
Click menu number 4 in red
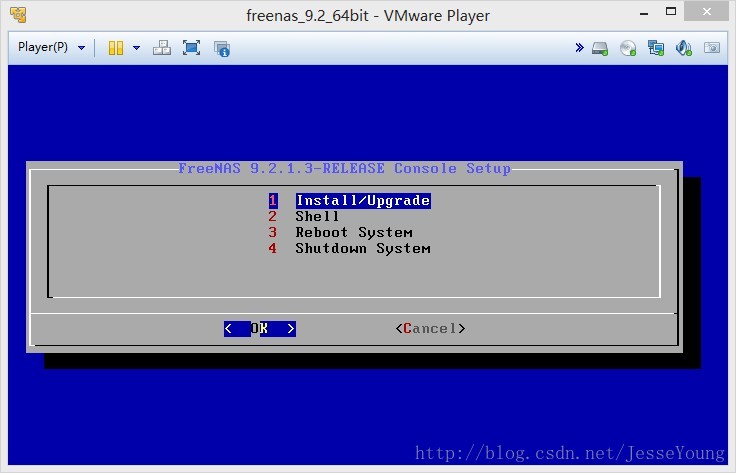click(x=273, y=249)
